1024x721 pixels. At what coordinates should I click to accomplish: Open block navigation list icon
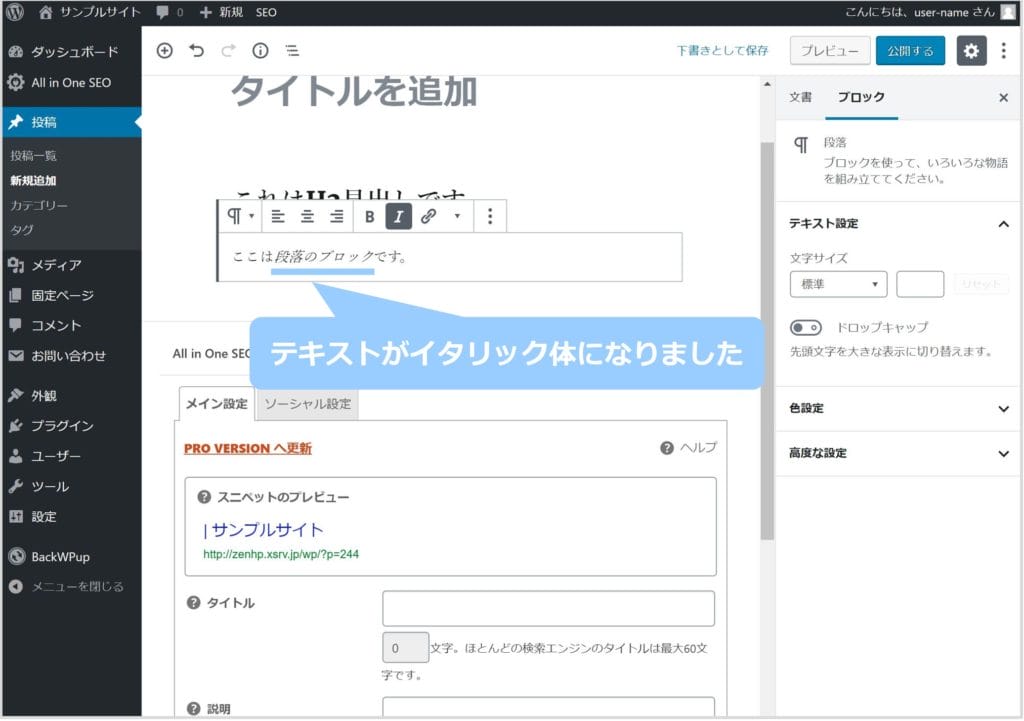tap(292, 51)
